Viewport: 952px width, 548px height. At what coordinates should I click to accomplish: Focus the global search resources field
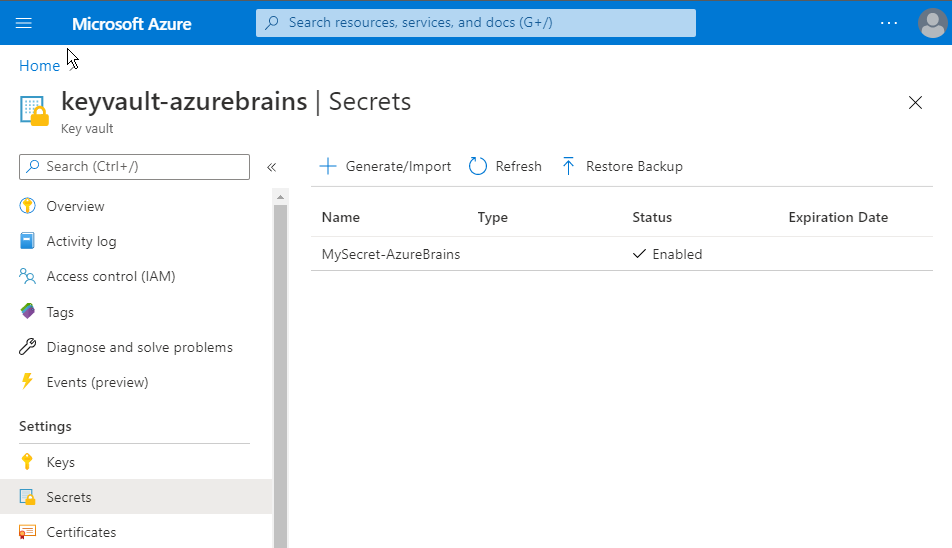coord(475,23)
